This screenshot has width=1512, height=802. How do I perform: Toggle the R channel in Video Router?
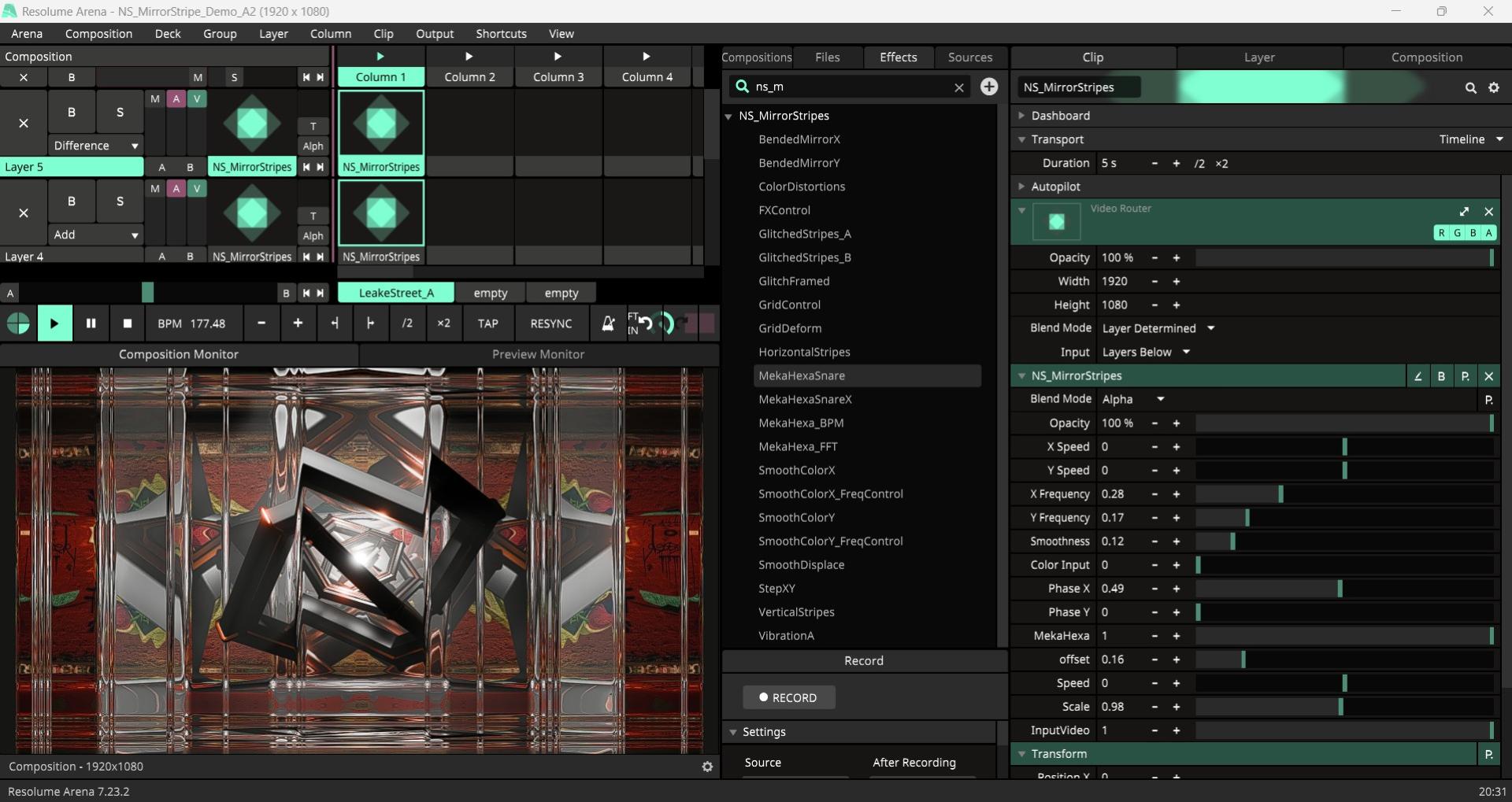coord(1441,233)
